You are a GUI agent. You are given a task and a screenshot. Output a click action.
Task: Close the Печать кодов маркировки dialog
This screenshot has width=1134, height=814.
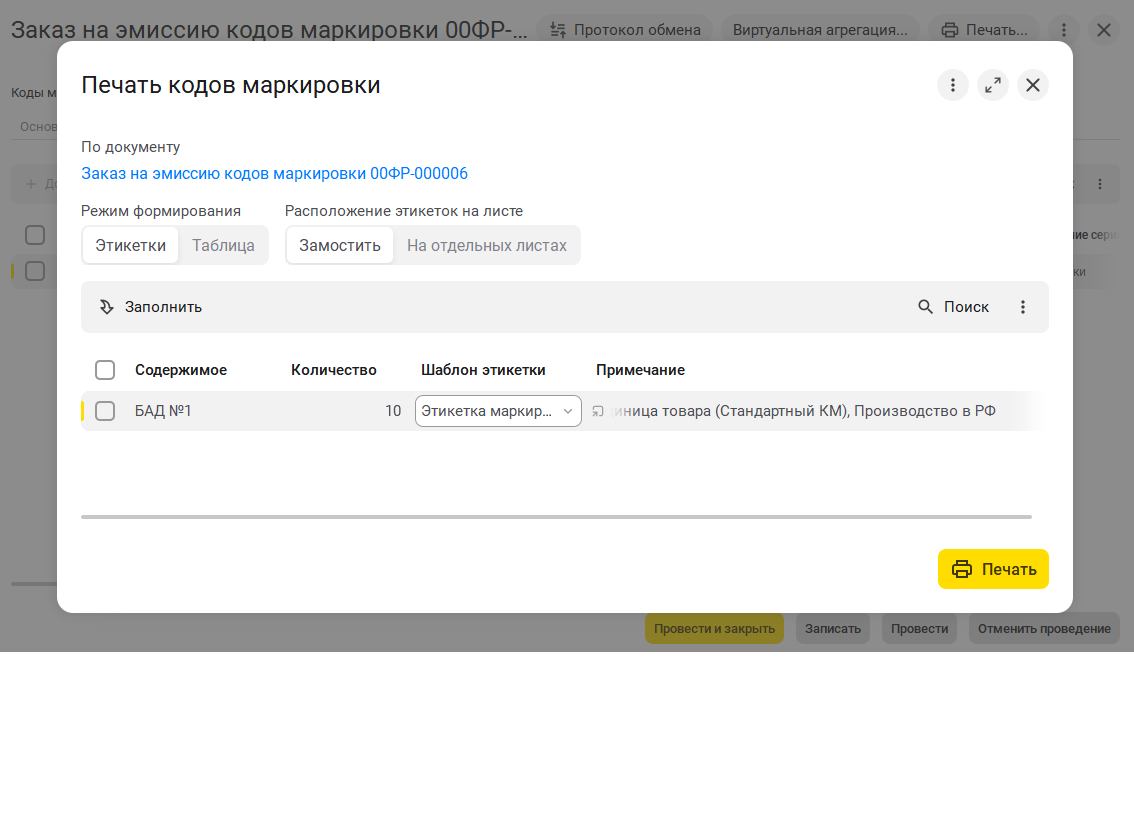(1033, 85)
